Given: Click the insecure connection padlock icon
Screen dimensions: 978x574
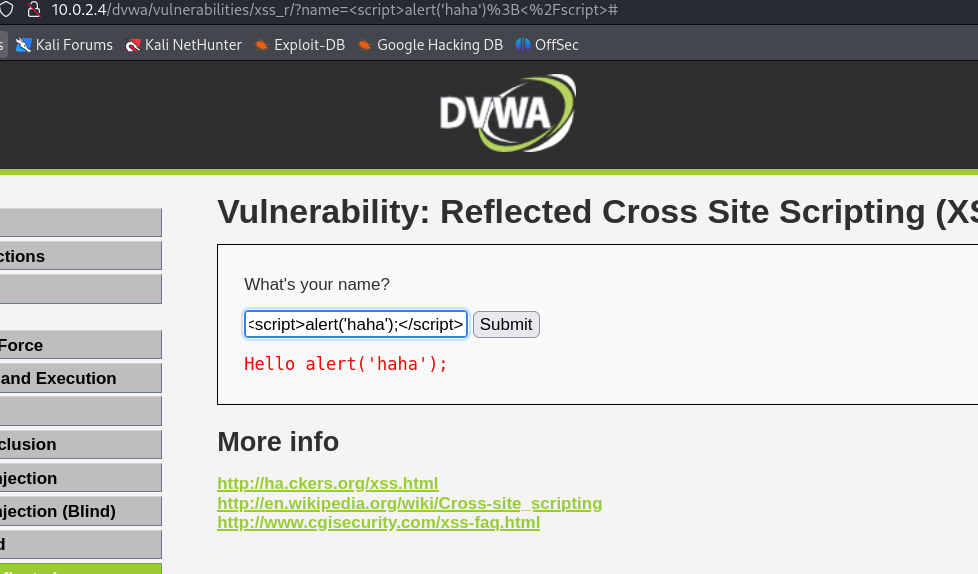Looking at the screenshot, I should tap(34, 9).
